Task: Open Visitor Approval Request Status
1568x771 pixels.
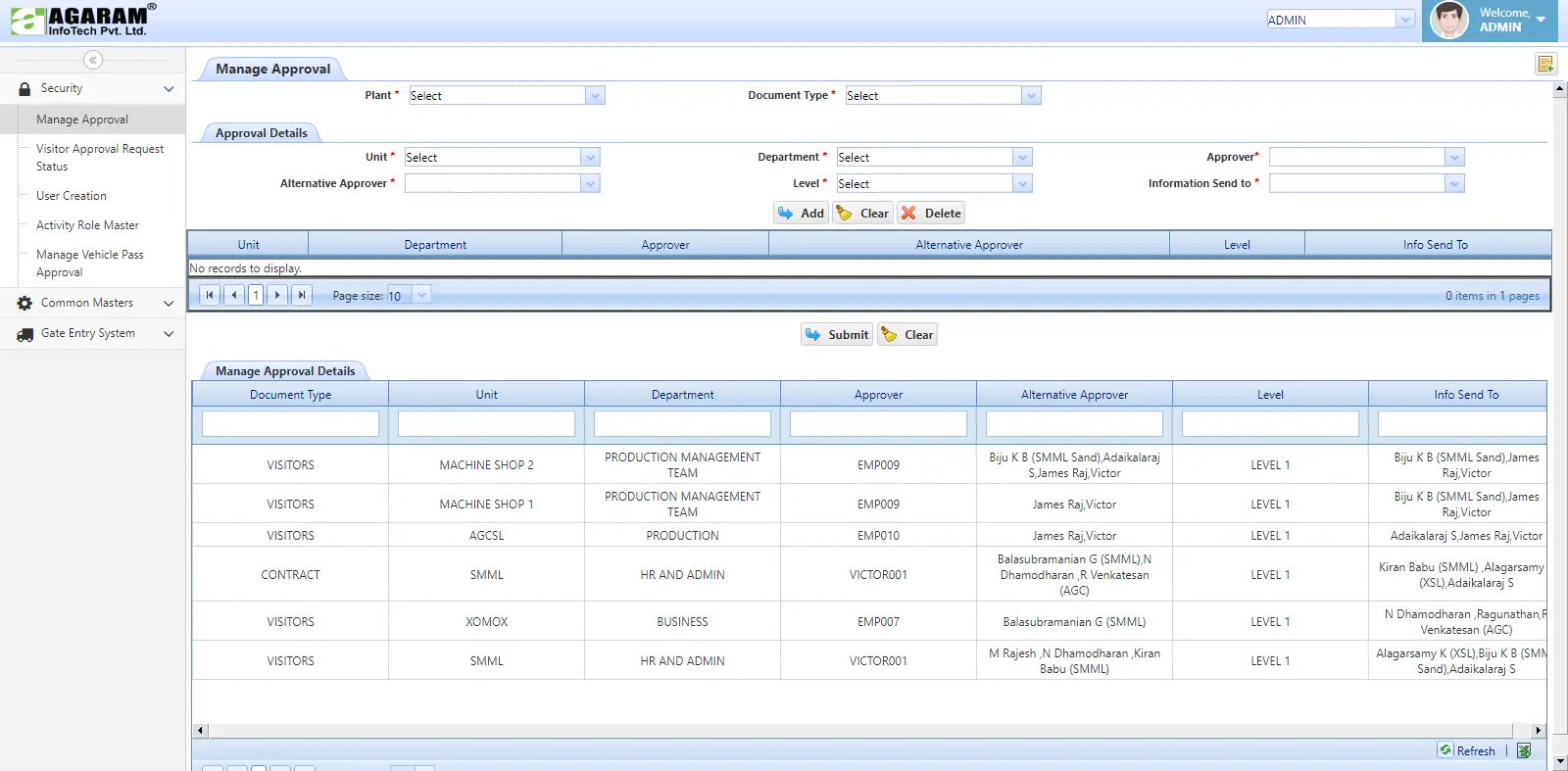Action: coord(100,158)
